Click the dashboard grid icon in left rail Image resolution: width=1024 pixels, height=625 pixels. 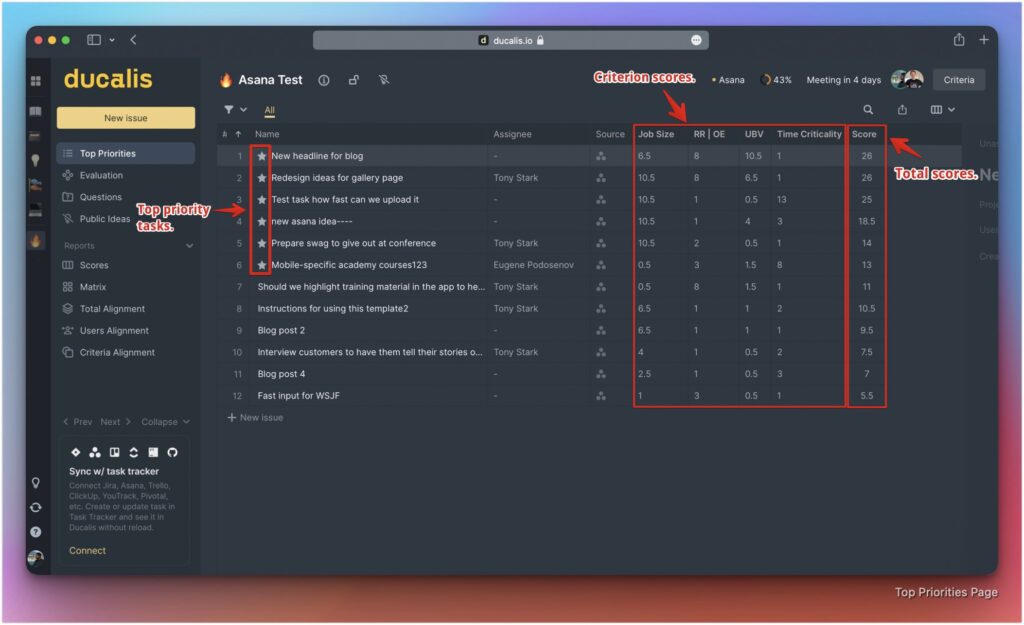coord(36,80)
